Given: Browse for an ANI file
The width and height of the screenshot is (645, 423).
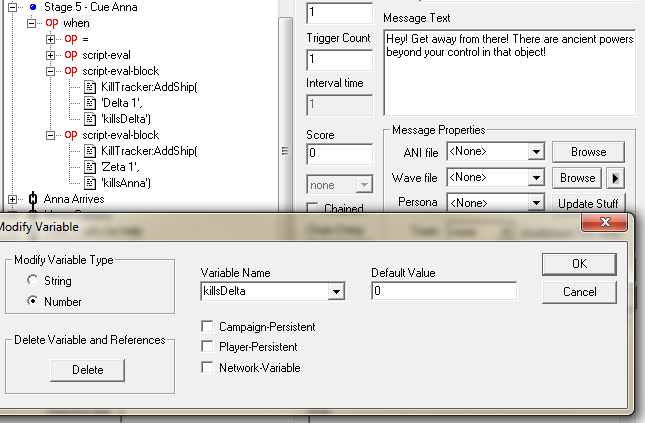Looking at the screenshot, I should [588, 152].
